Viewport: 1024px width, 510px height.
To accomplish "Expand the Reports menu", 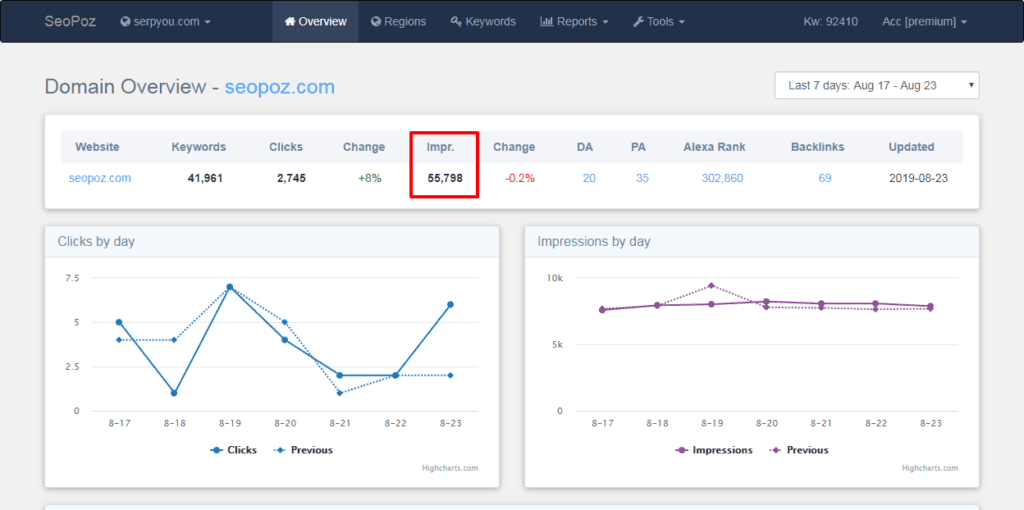I will tap(575, 22).
